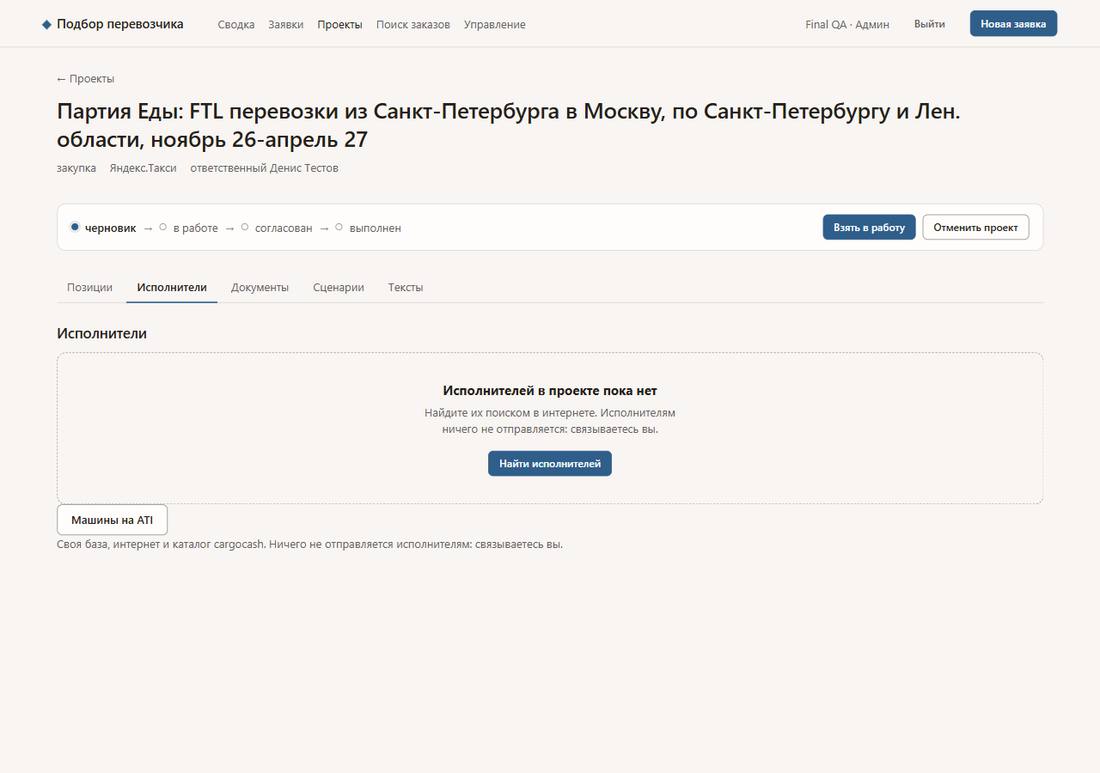Screen dimensions: 1100x773
Task: Open the Заявки navigation item
Action: [x=286, y=25]
